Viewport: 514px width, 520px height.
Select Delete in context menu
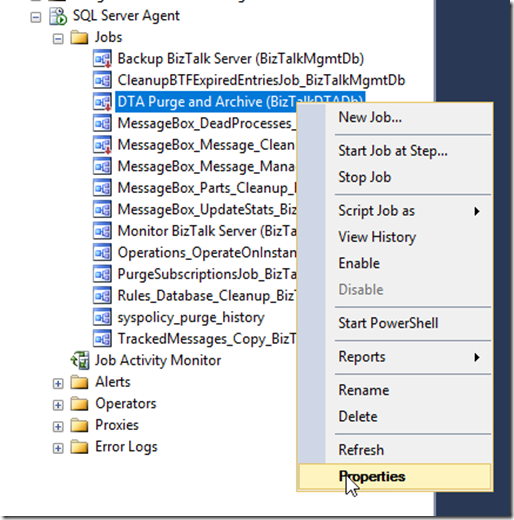pos(395,417)
